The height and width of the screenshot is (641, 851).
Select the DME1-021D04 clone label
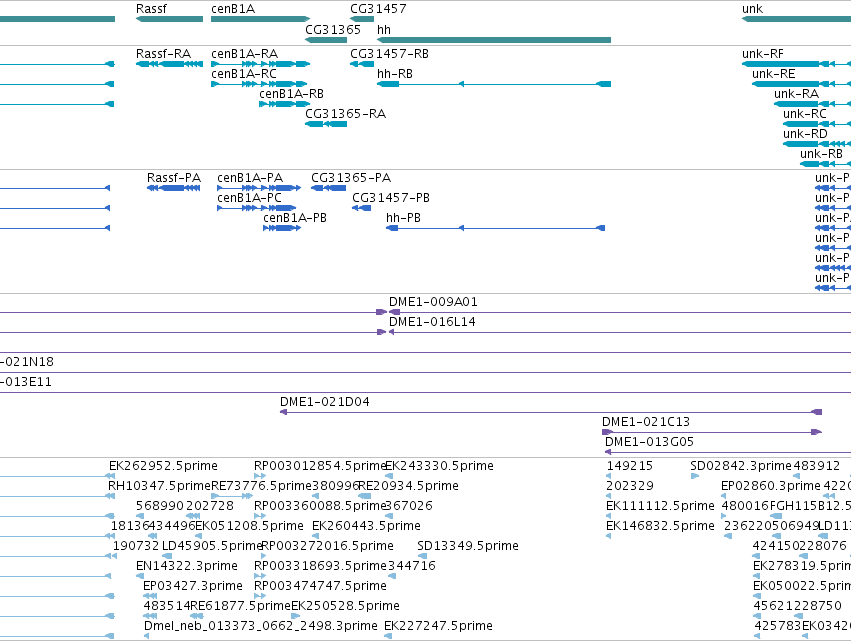pos(325,402)
